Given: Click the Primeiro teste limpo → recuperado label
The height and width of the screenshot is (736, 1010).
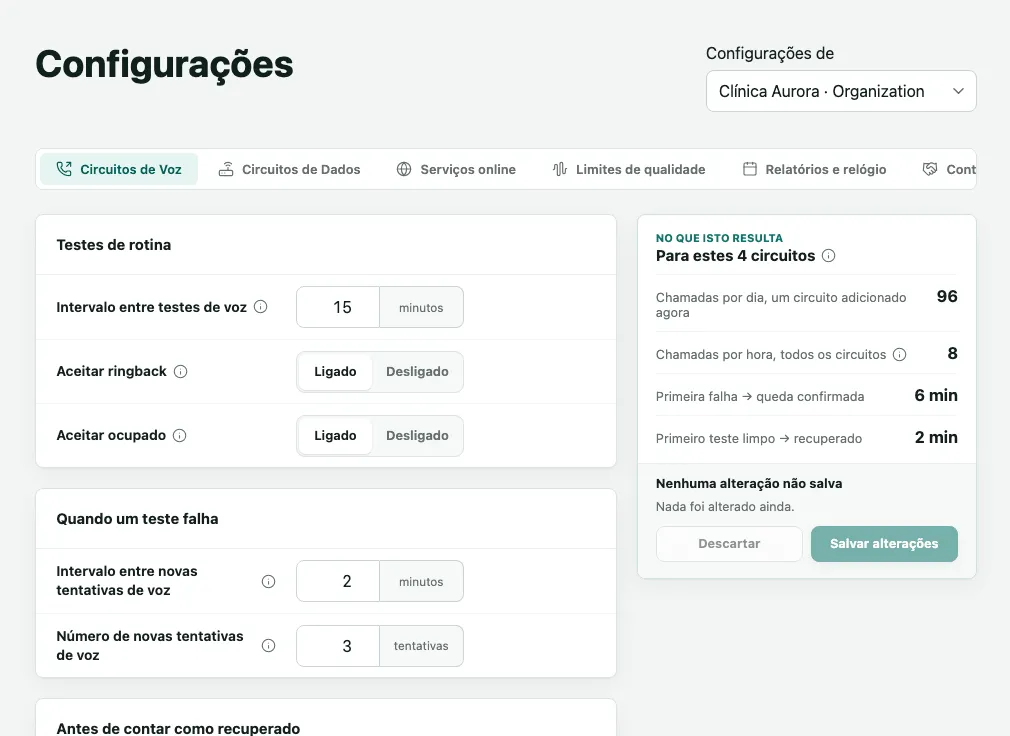Looking at the screenshot, I should tap(759, 439).
